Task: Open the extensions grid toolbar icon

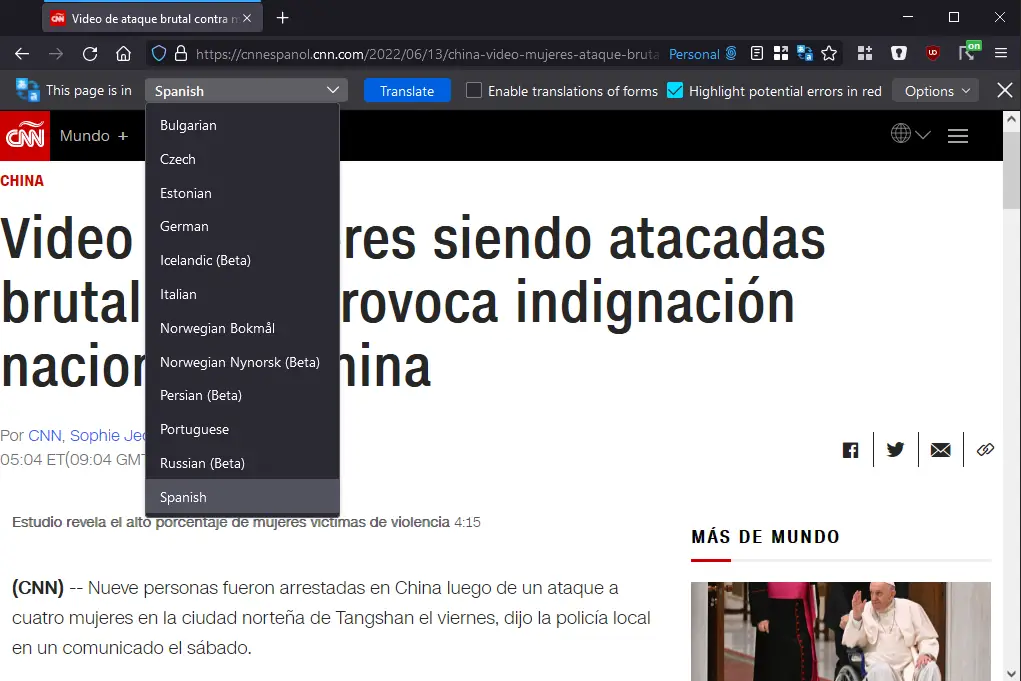Action: pyautogui.click(x=865, y=53)
